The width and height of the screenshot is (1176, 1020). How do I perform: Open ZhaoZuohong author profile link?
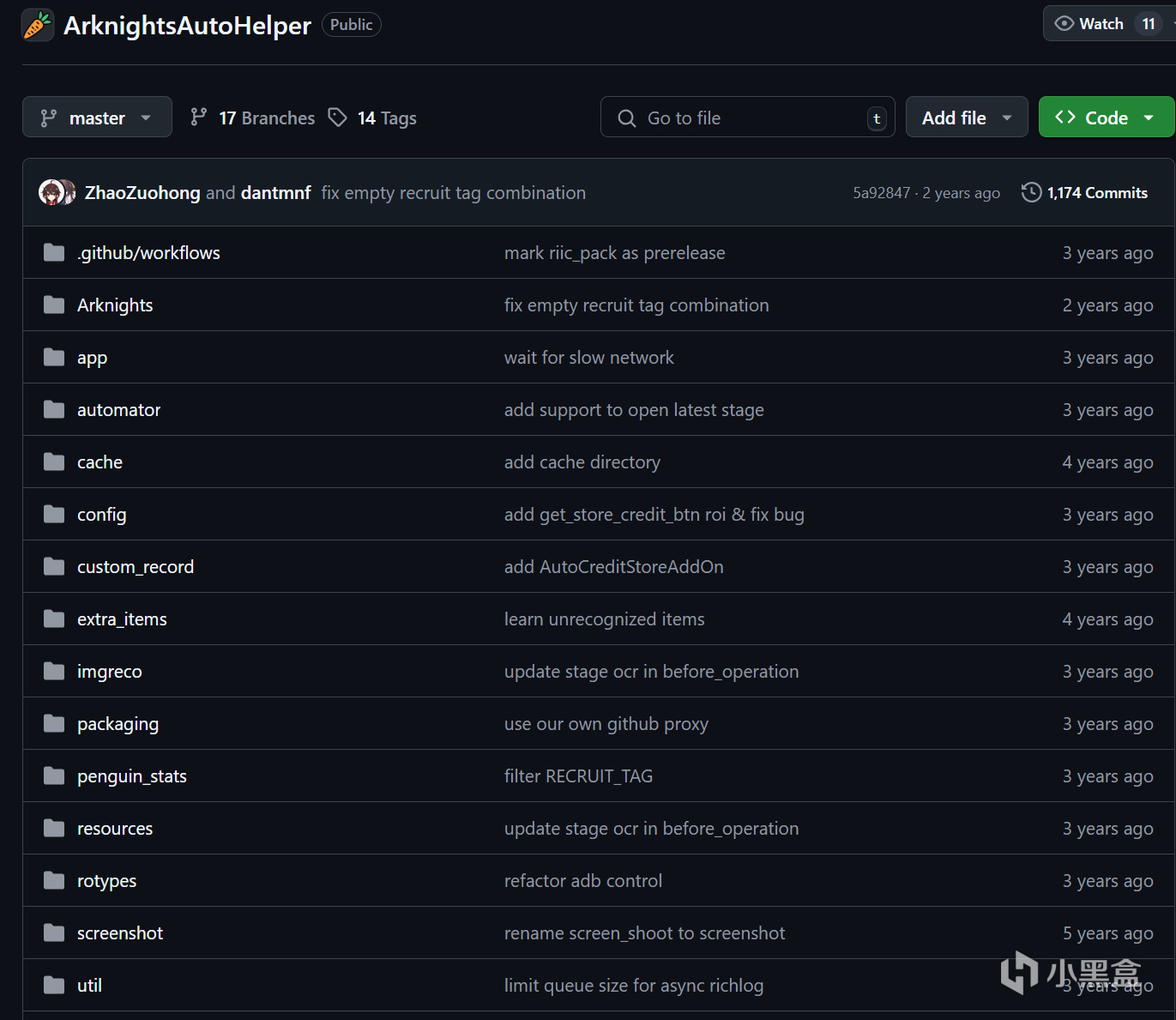click(142, 193)
